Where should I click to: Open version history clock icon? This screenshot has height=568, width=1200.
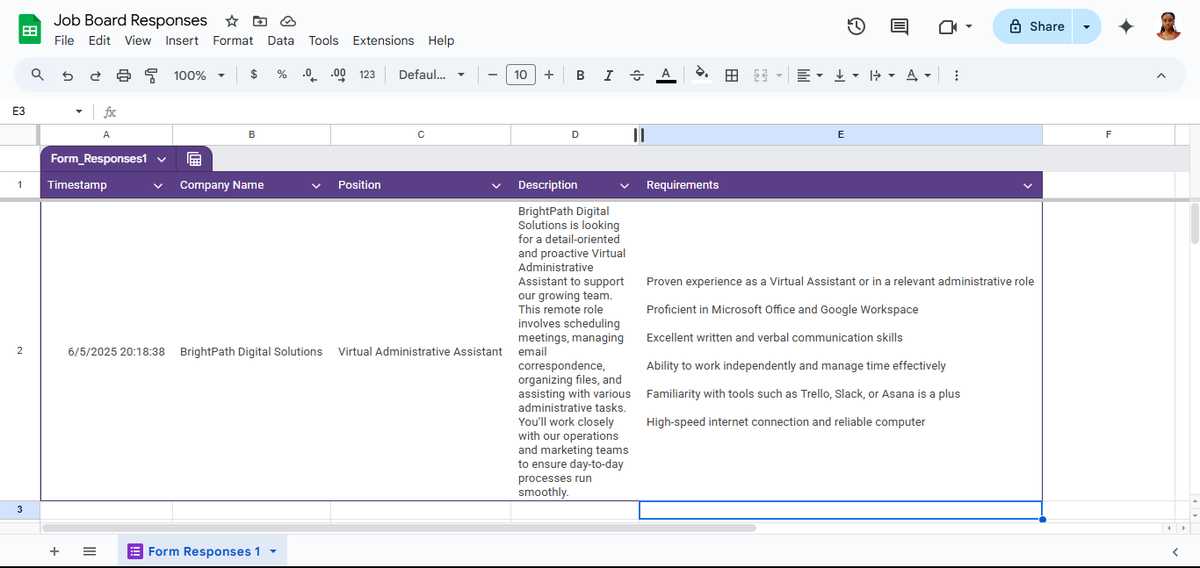(856, 27)
